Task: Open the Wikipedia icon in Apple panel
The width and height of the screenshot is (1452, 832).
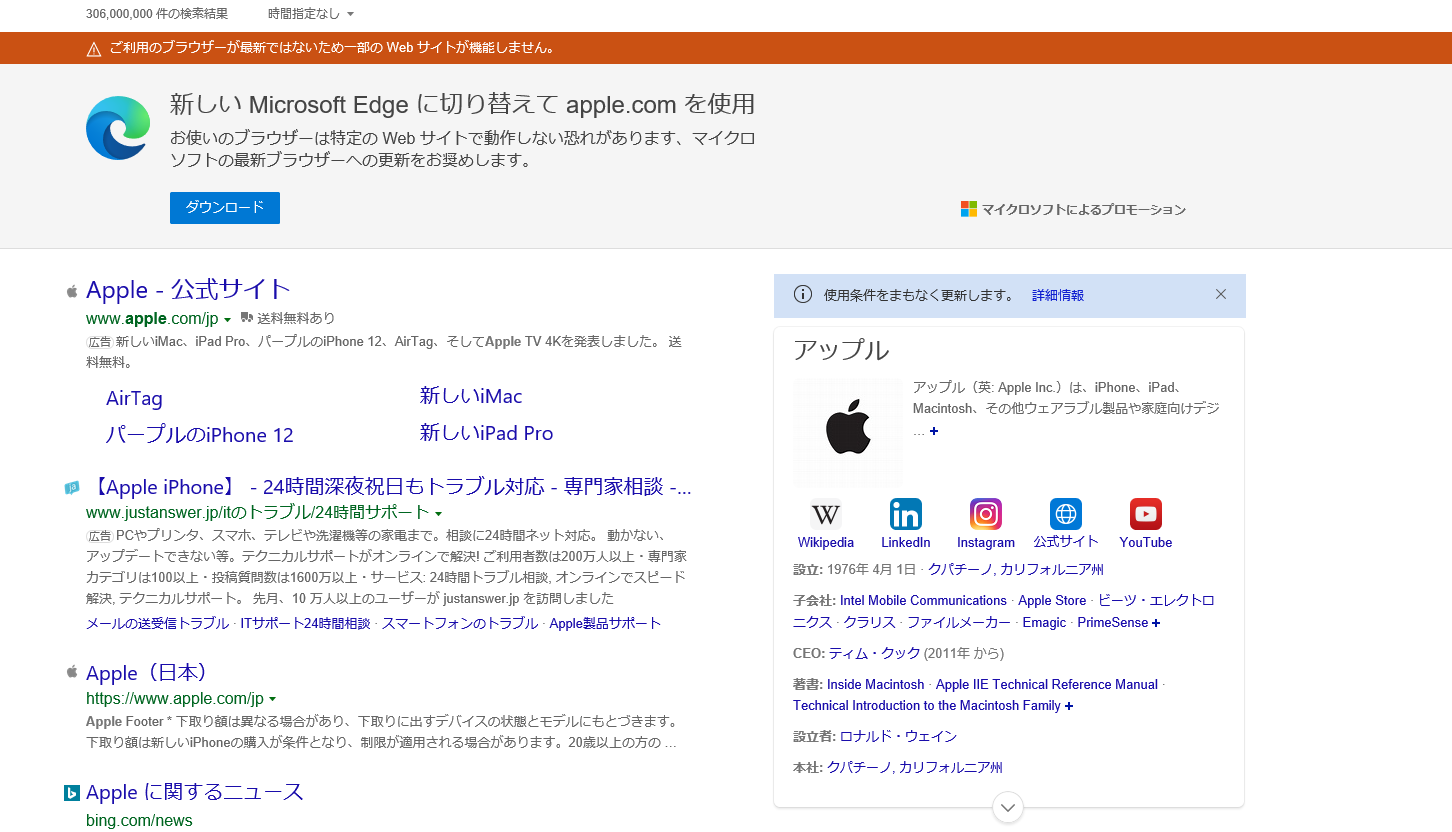Action: (826, 514)
